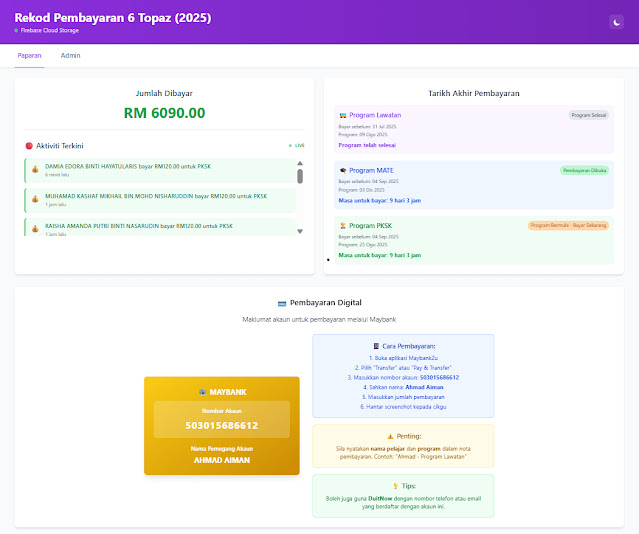
Task: Click the money bag icon beside DAMIA EDORA
Action: [x=35, y=169]
